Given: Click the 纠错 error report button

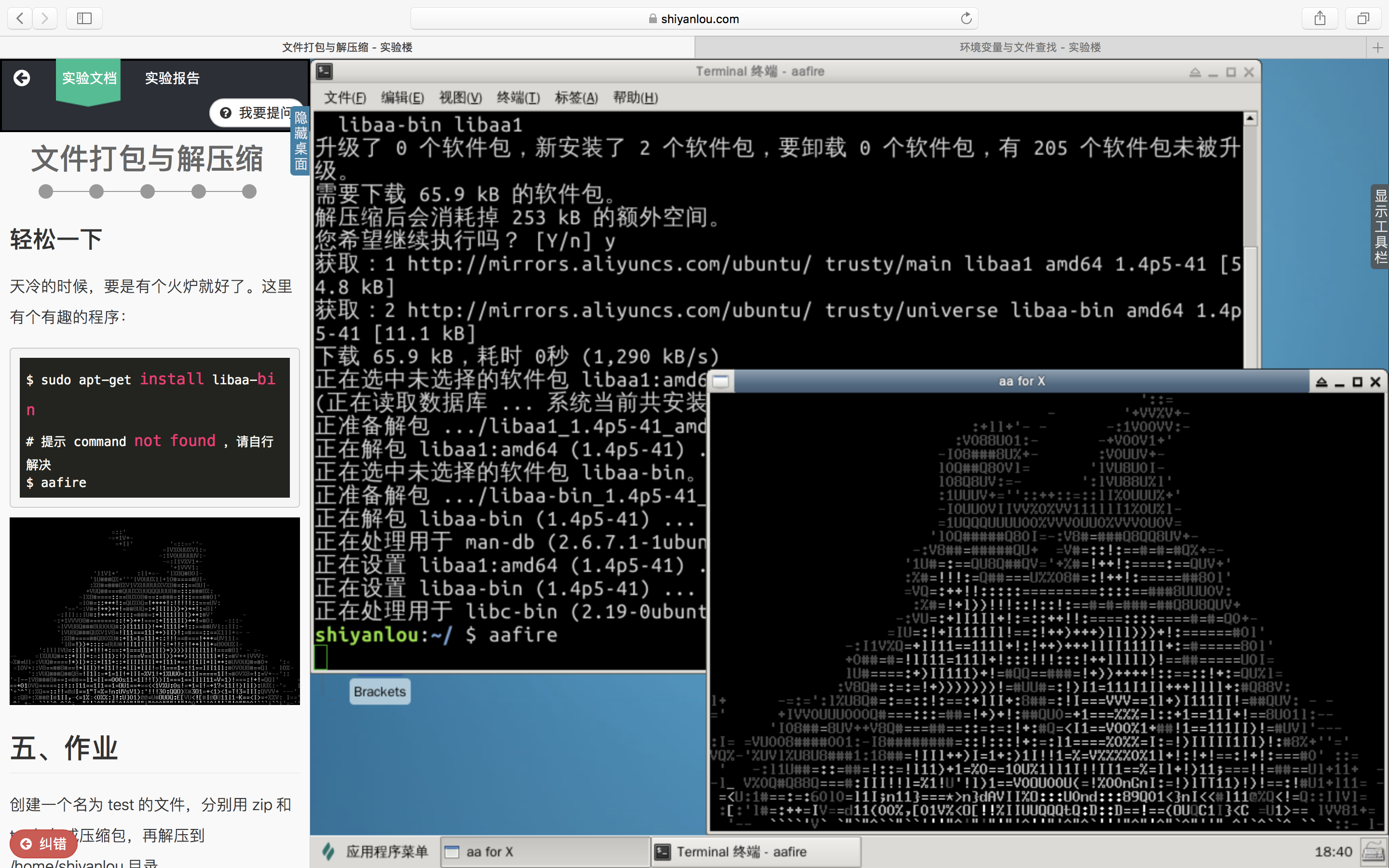Looking at the screenshot, I should point(43,844).
